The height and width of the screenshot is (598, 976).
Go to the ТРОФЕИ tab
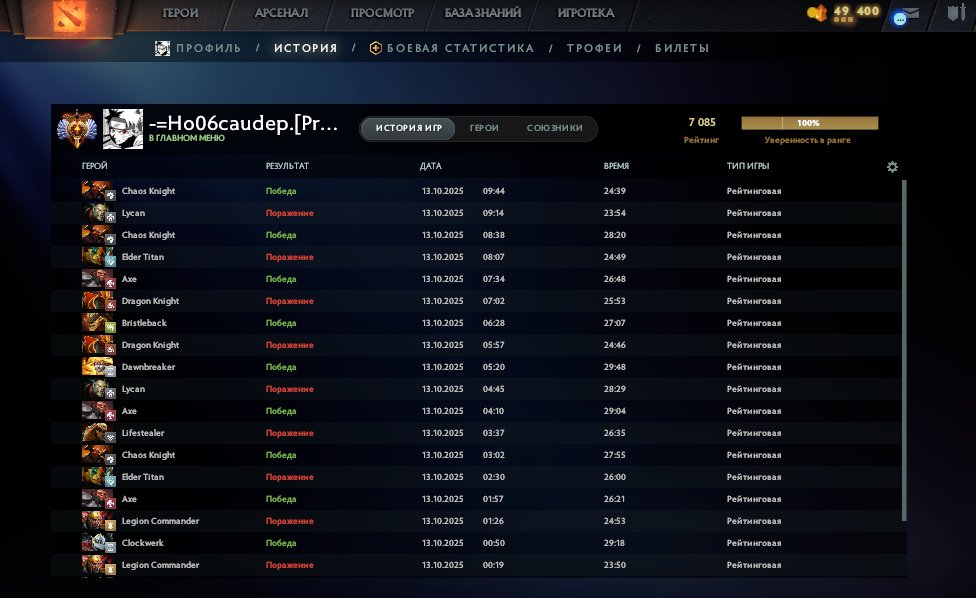click(594, 48)
